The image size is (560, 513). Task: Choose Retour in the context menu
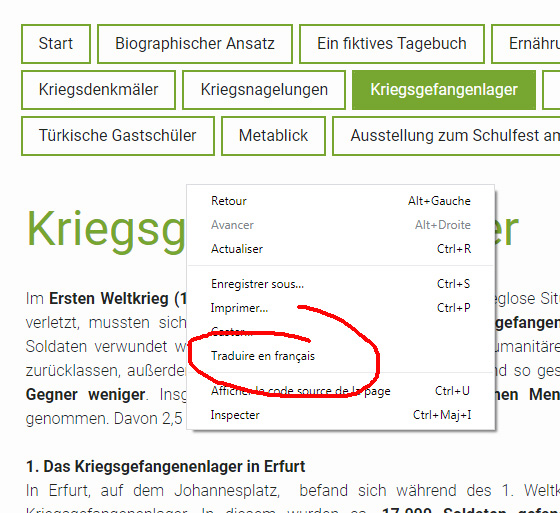(x=341, y=201)
